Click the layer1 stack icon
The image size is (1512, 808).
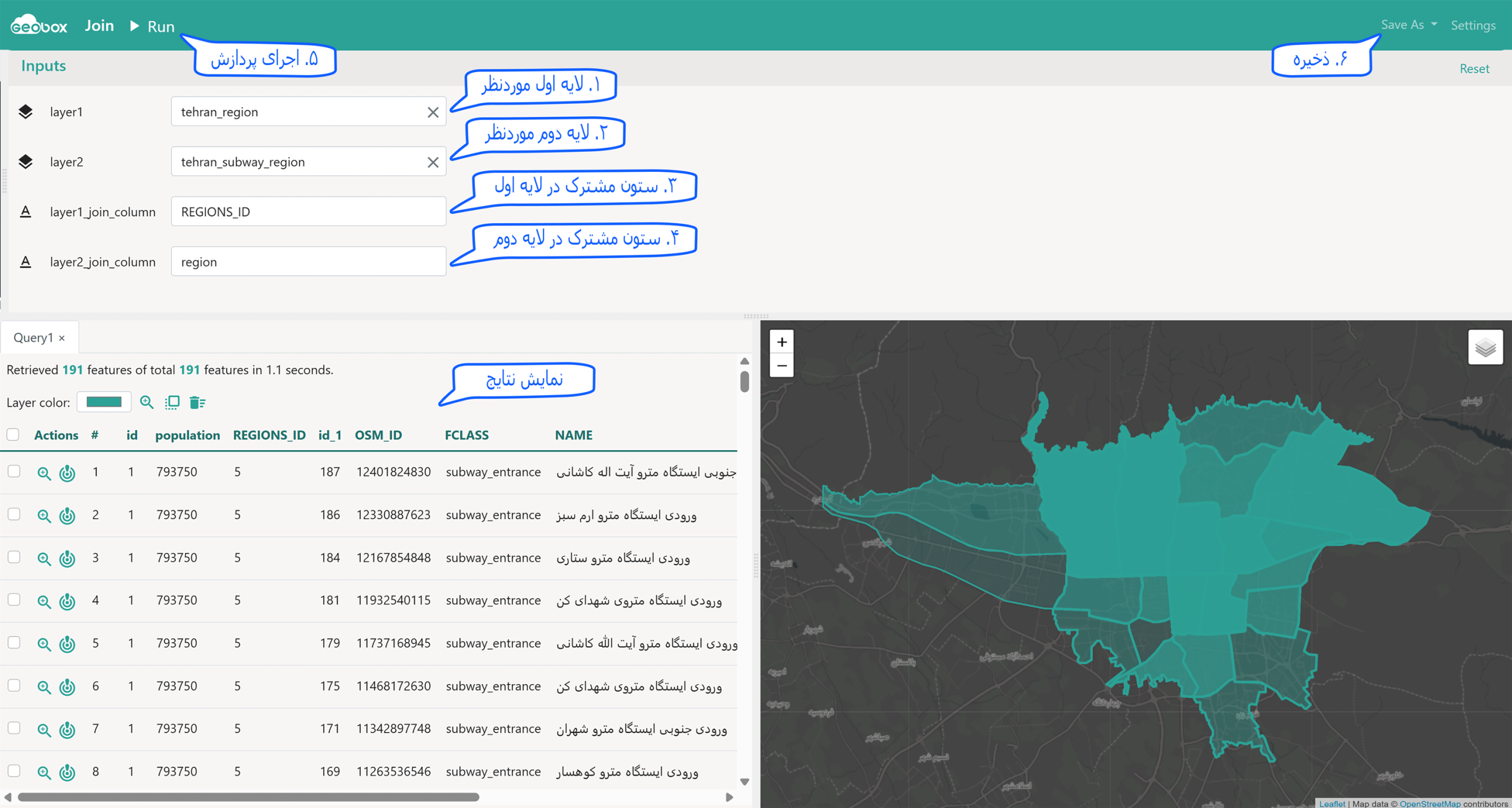25,112
